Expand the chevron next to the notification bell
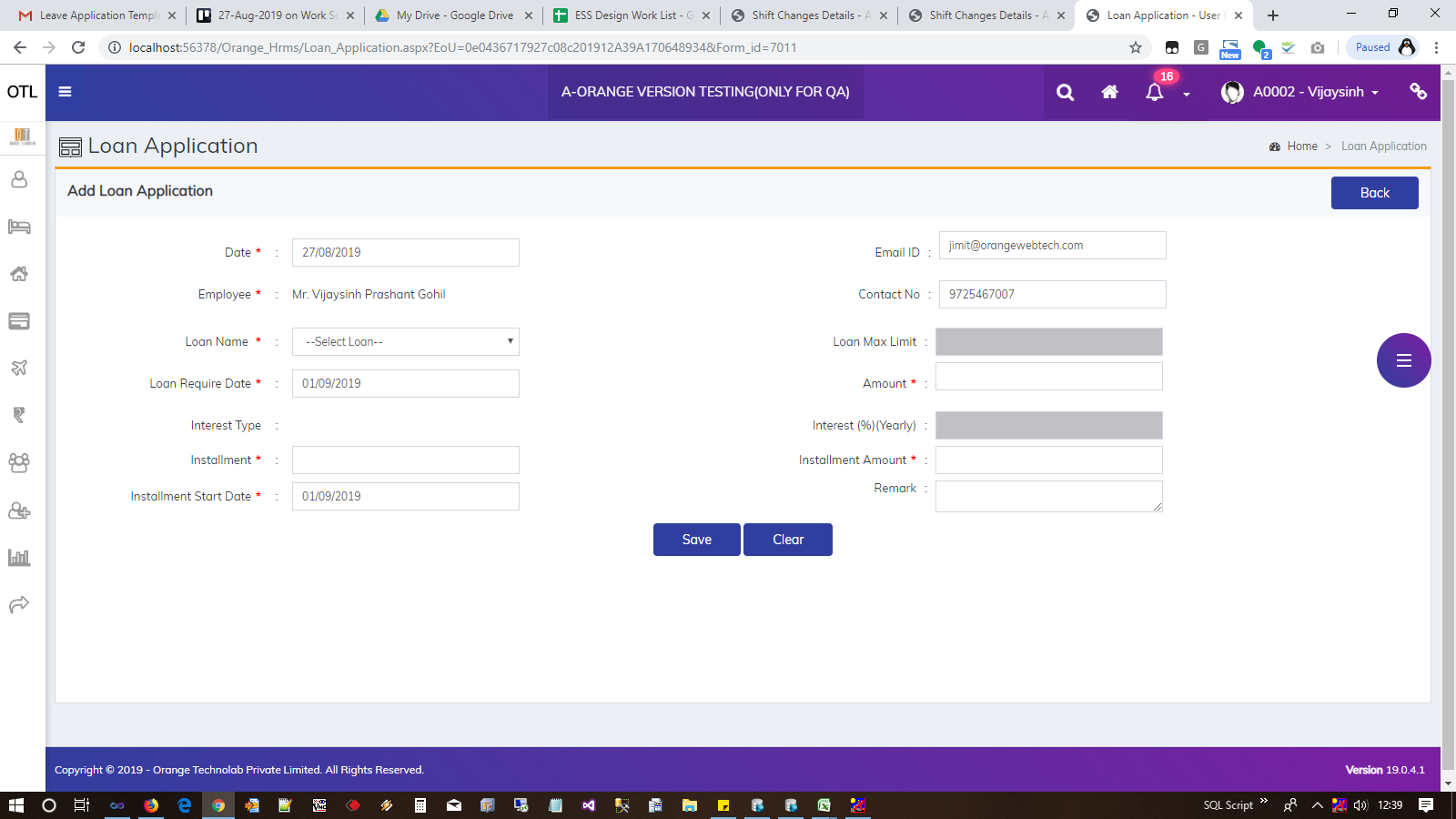Screen dimensions: 1456x819 pos(1185,95)
